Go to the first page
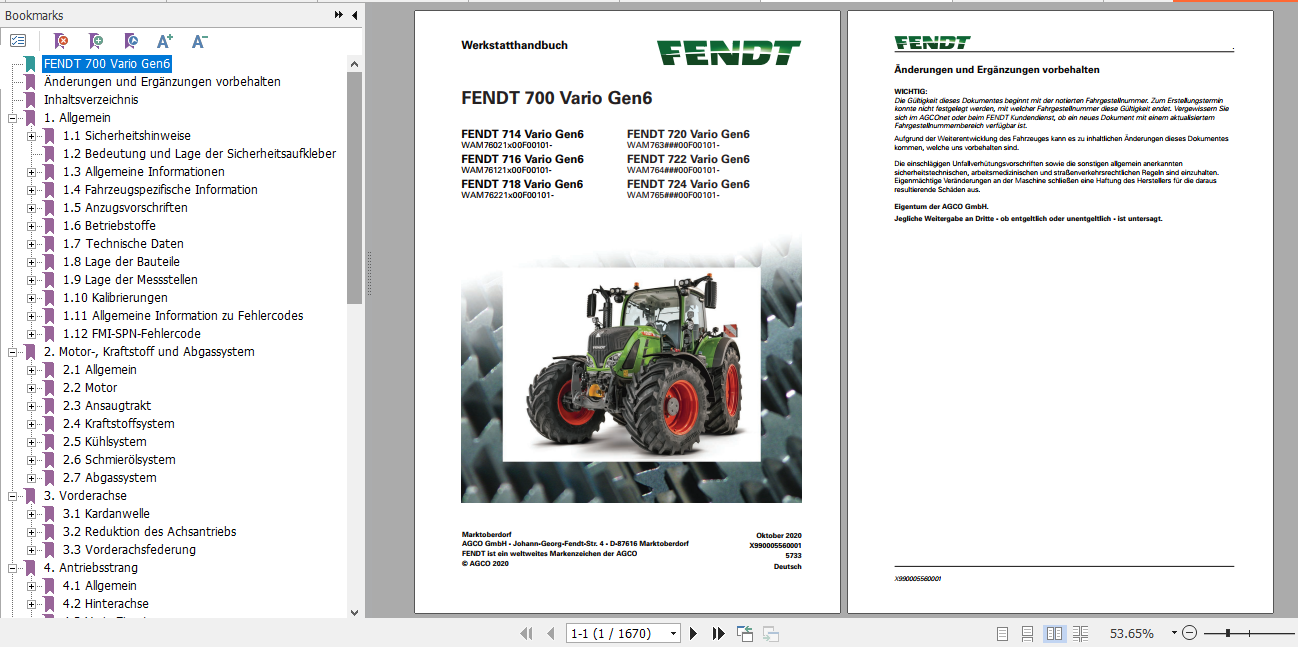Image resolution: width=1298 pixels, height=647 pixels. coord(526,633)
